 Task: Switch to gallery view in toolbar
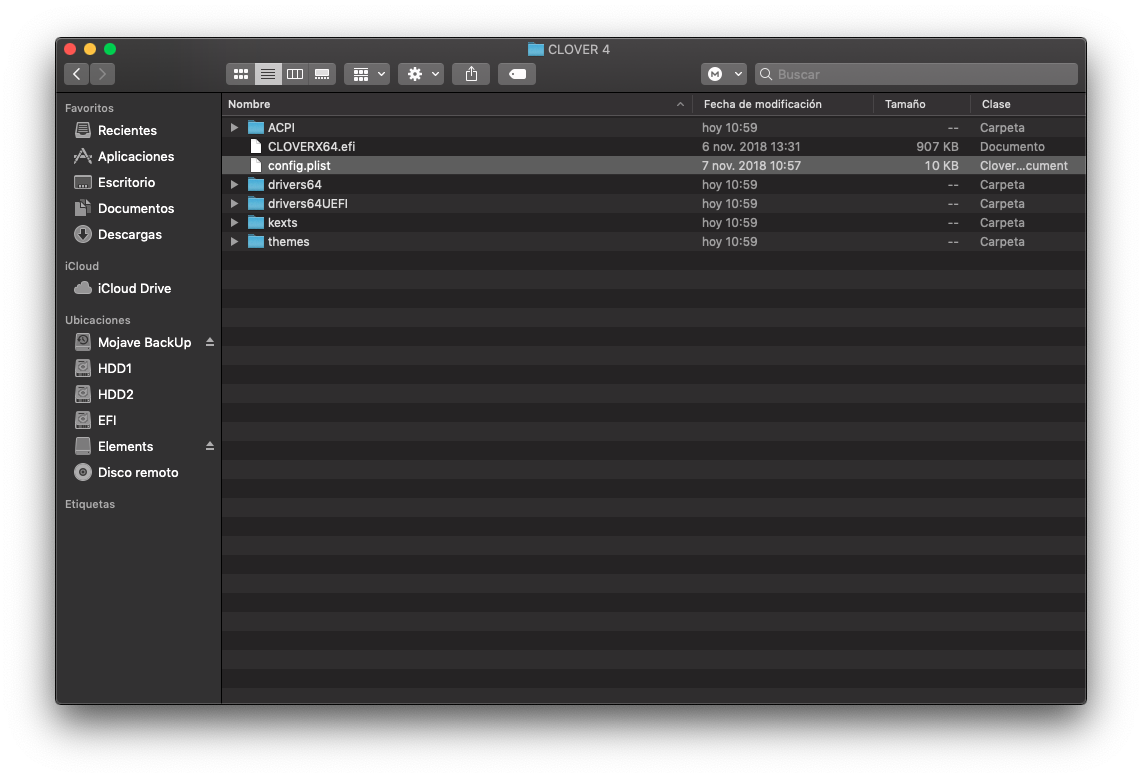tap(322, 74)
